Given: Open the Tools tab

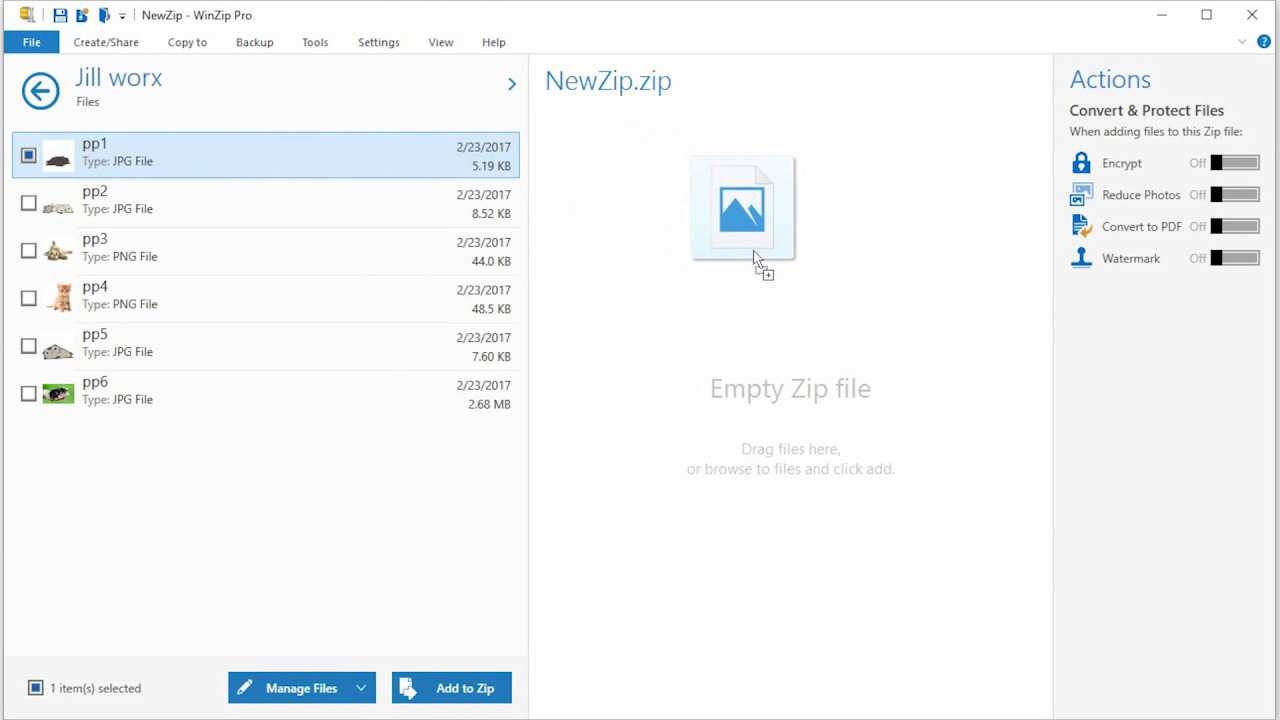Looking at the screenshot, I should 315,42.
